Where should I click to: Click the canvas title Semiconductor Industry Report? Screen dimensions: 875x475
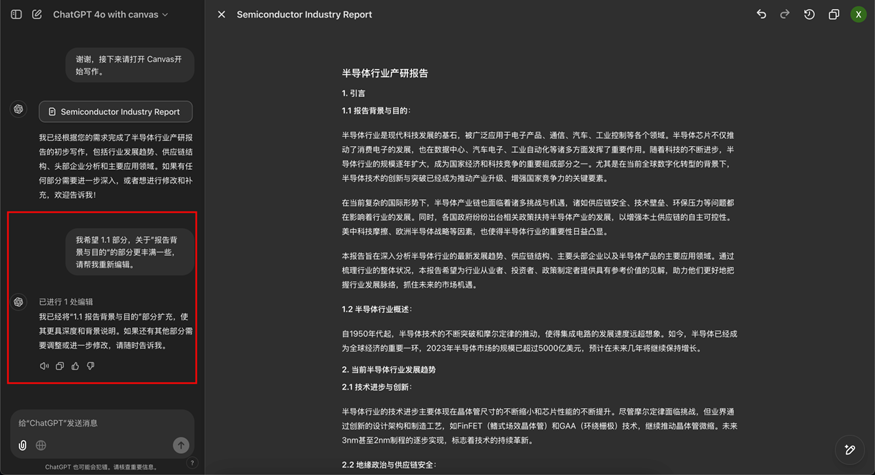pyautogui.click(x=304, y=15)
